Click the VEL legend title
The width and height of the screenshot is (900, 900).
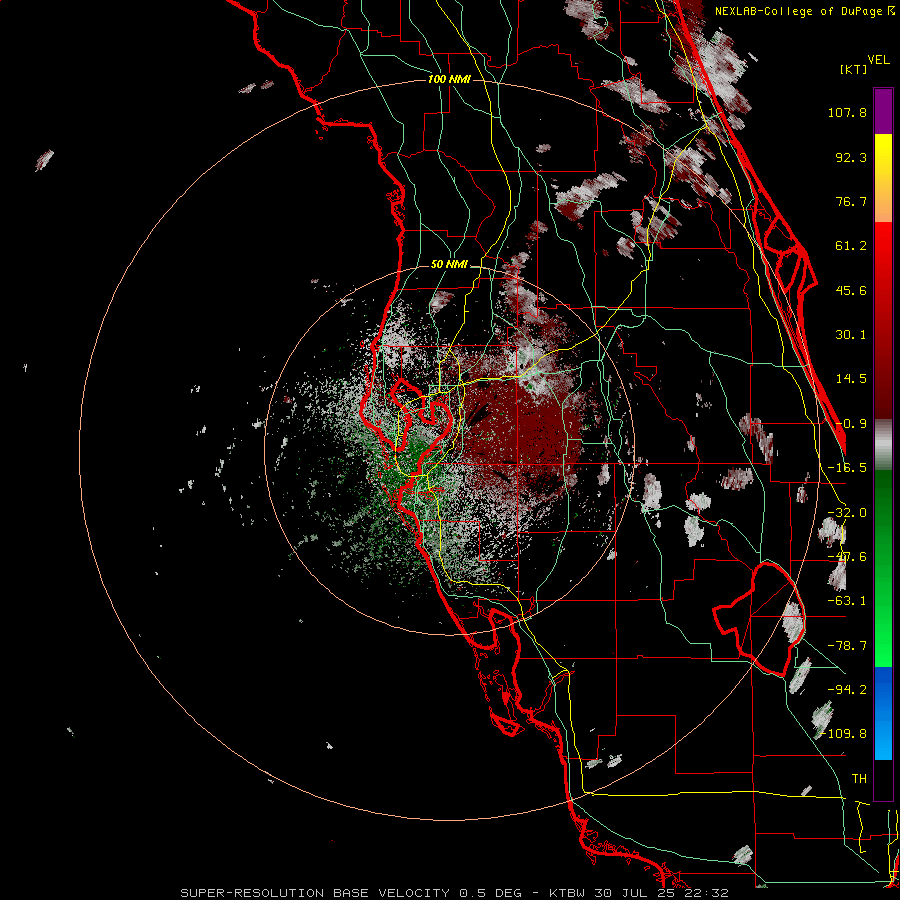tap(879, 60)
